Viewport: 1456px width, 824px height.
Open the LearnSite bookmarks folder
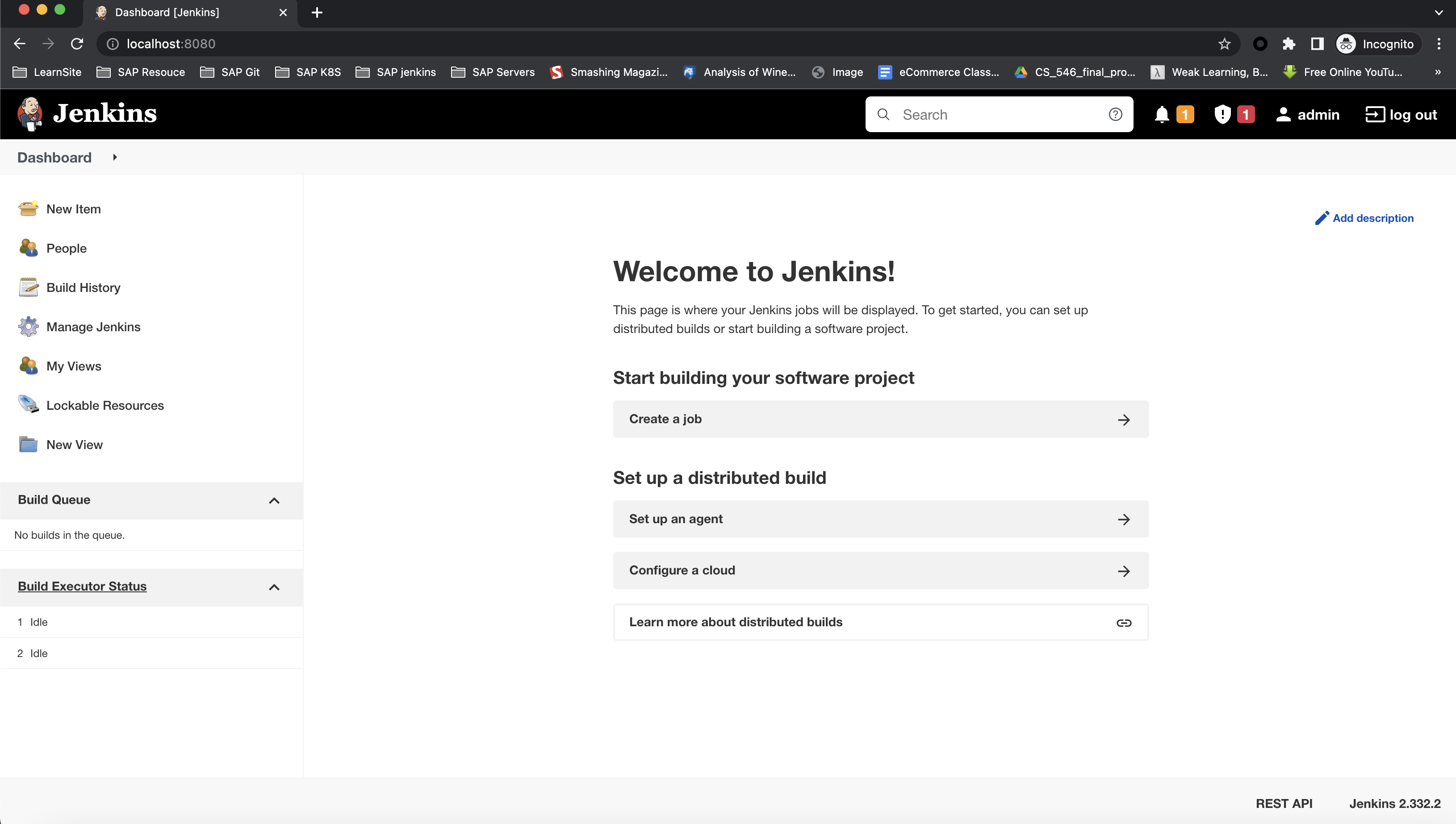click(x=47, y=72)
